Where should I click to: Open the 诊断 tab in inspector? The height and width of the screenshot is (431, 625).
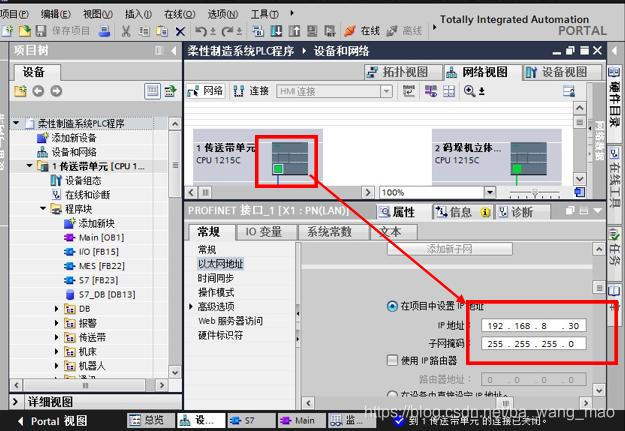[x=522, y=212]
